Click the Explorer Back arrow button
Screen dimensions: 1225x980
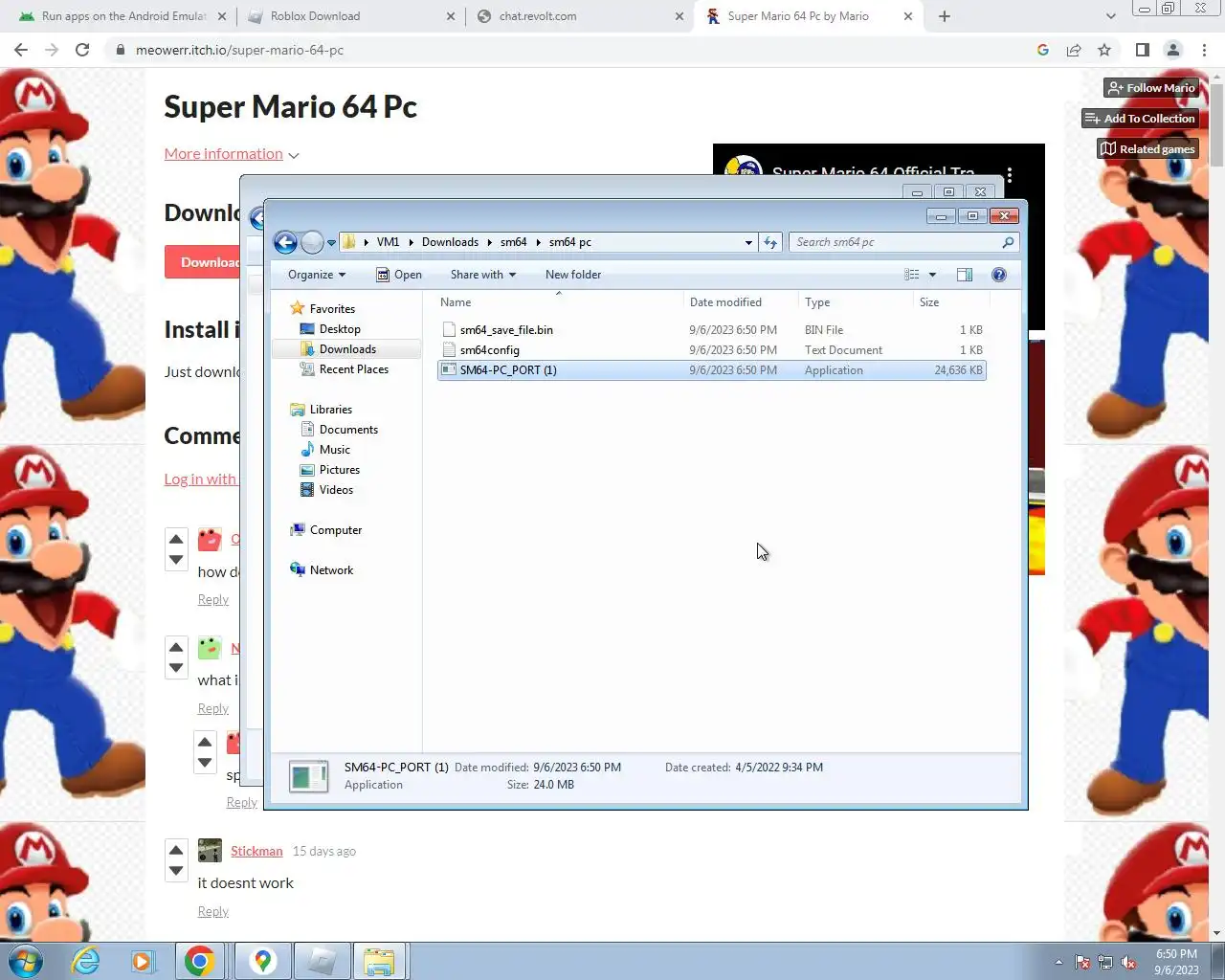[x=285, y=242]
